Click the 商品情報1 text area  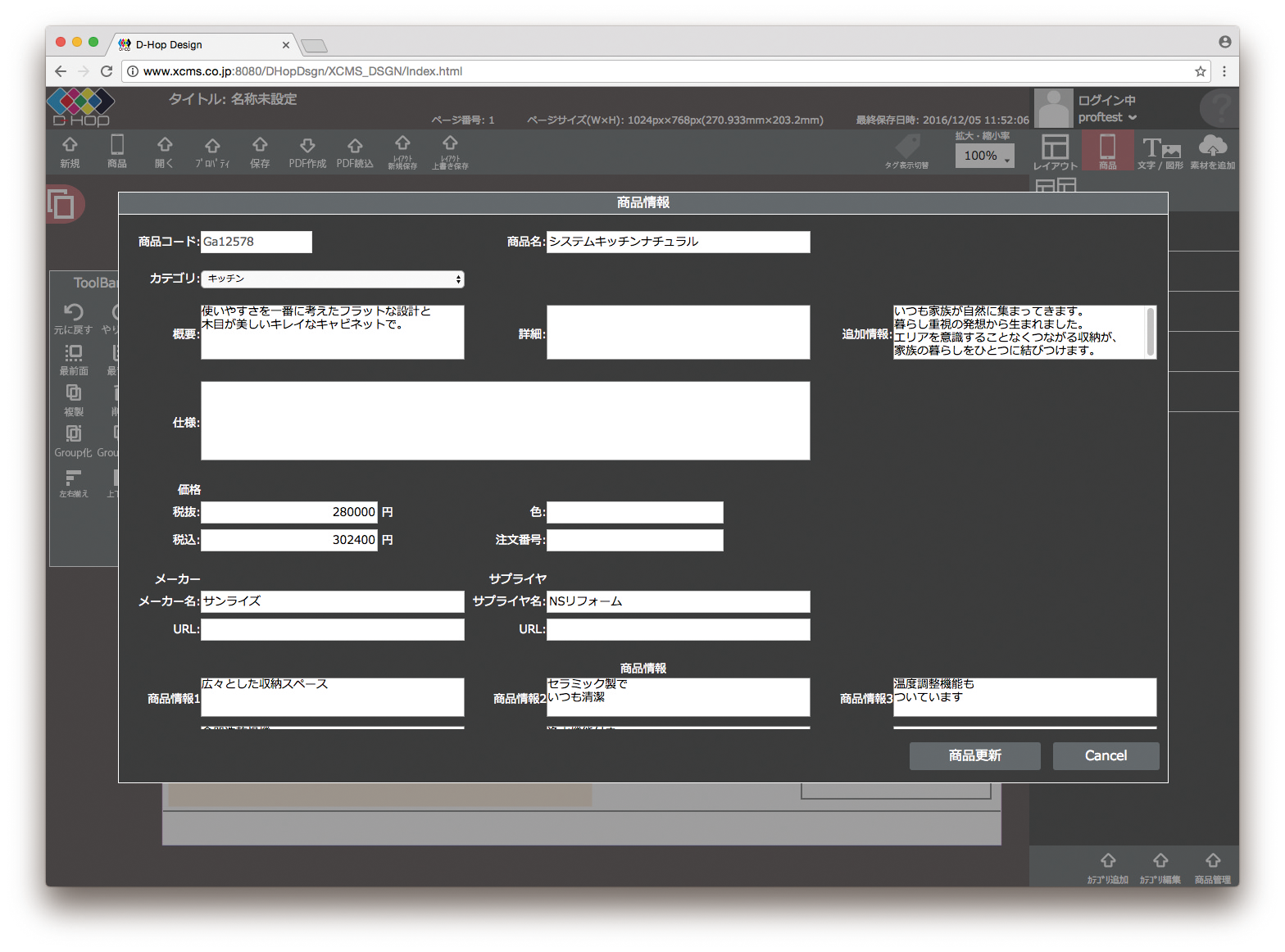pyautogui.click(x=333, y=697)
